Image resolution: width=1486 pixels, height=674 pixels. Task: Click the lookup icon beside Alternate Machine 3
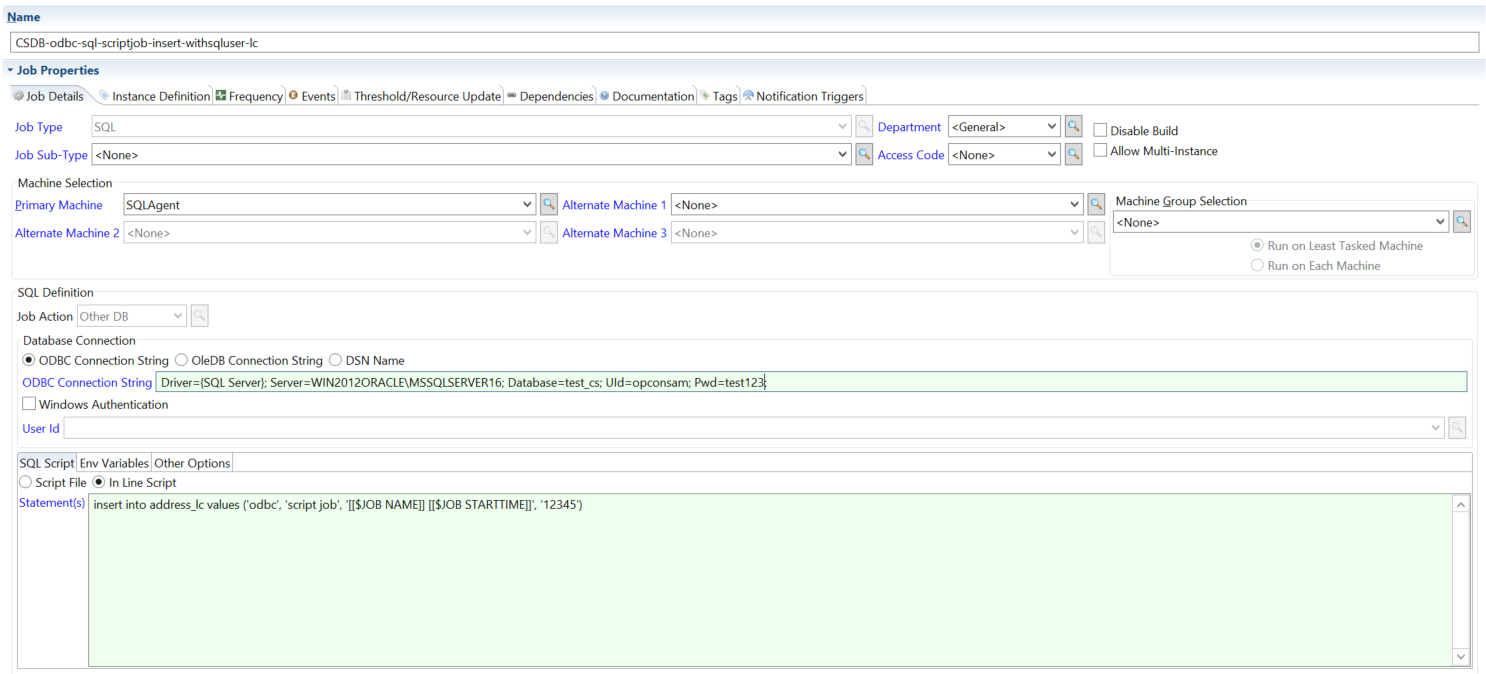[1096, 233]
